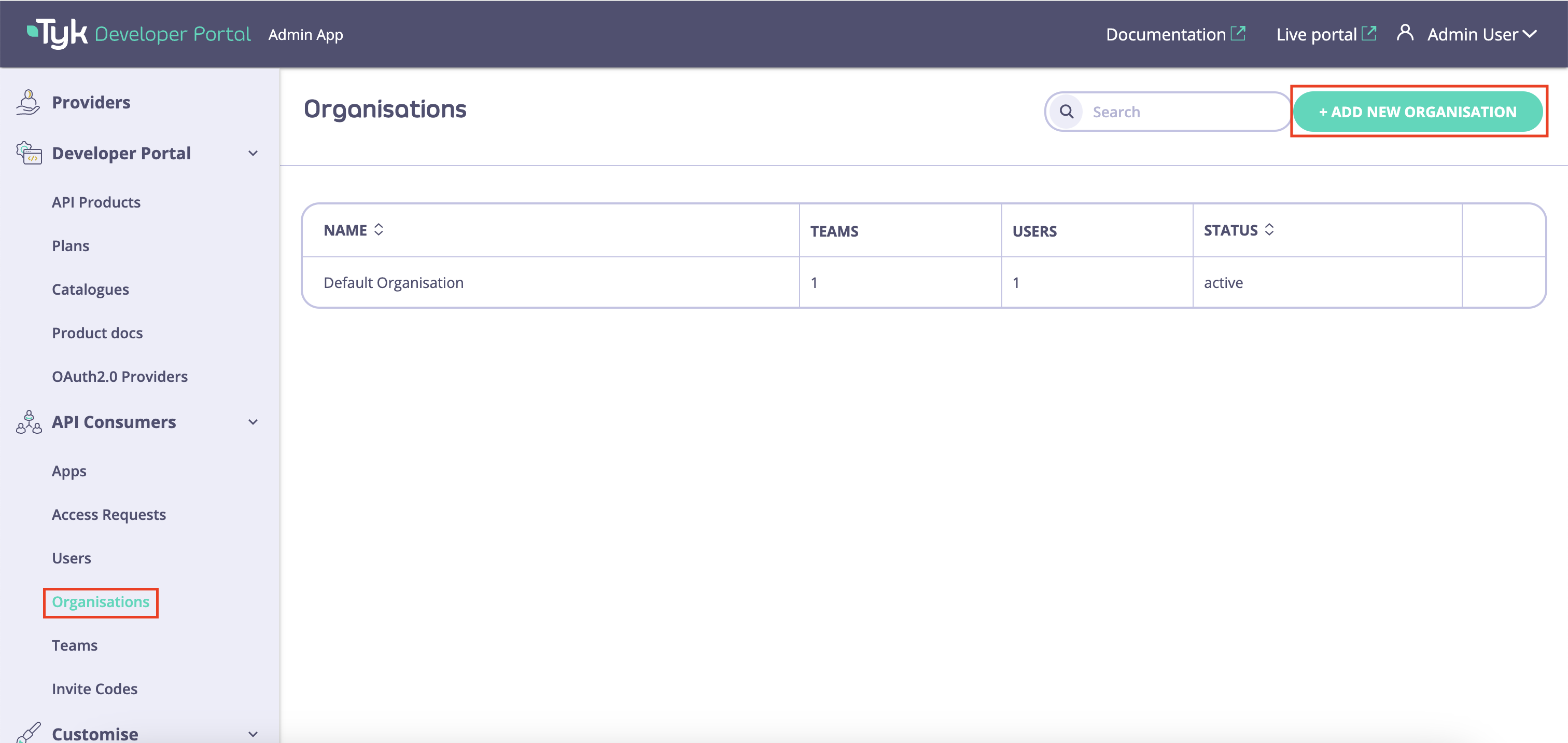The width and height of the screenshot is (1568, 743).
Task: Click the Live portal external link icon
Action: 1369,34
